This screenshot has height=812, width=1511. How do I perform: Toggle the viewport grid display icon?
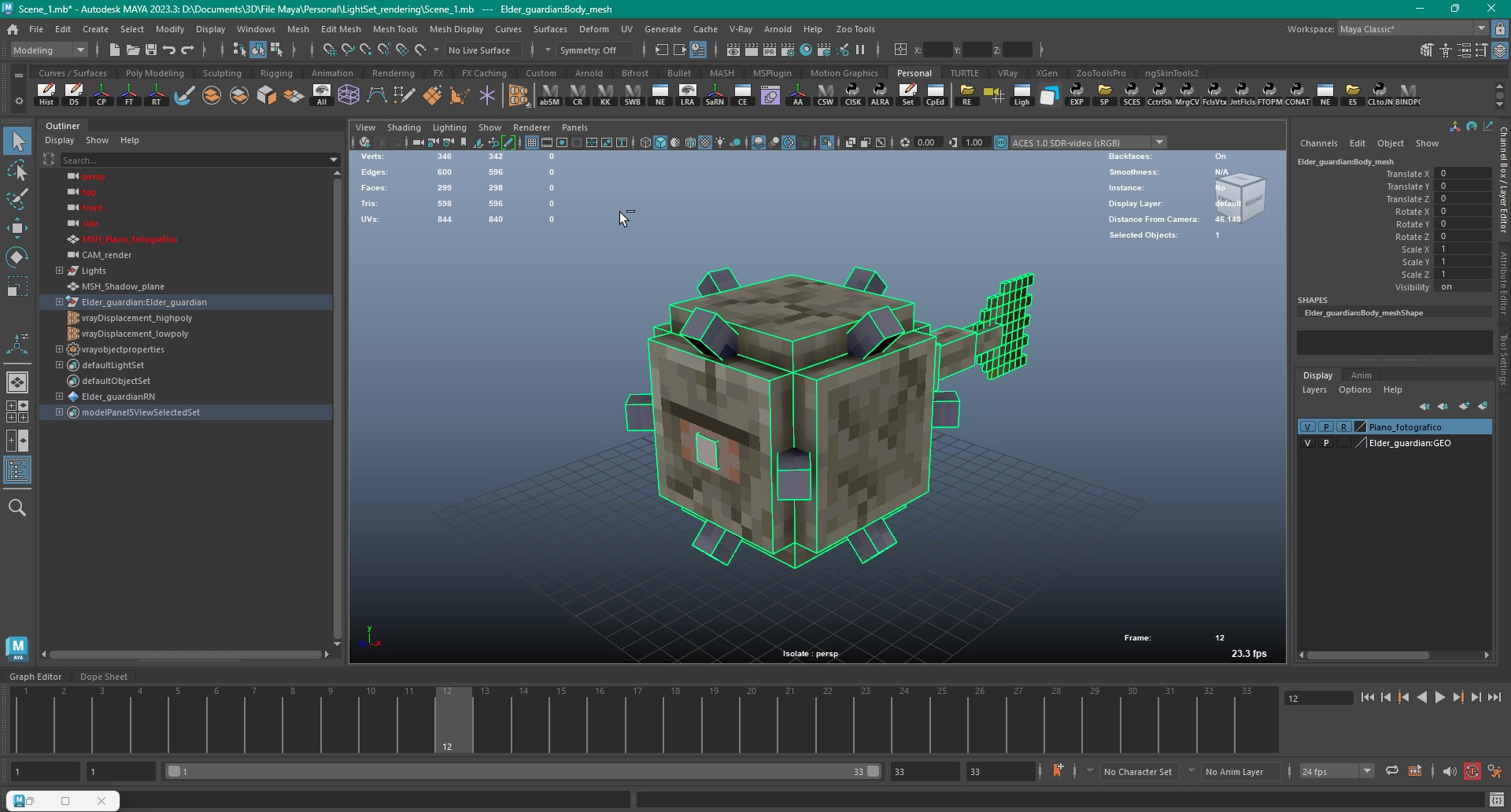(x=531, y=142)
